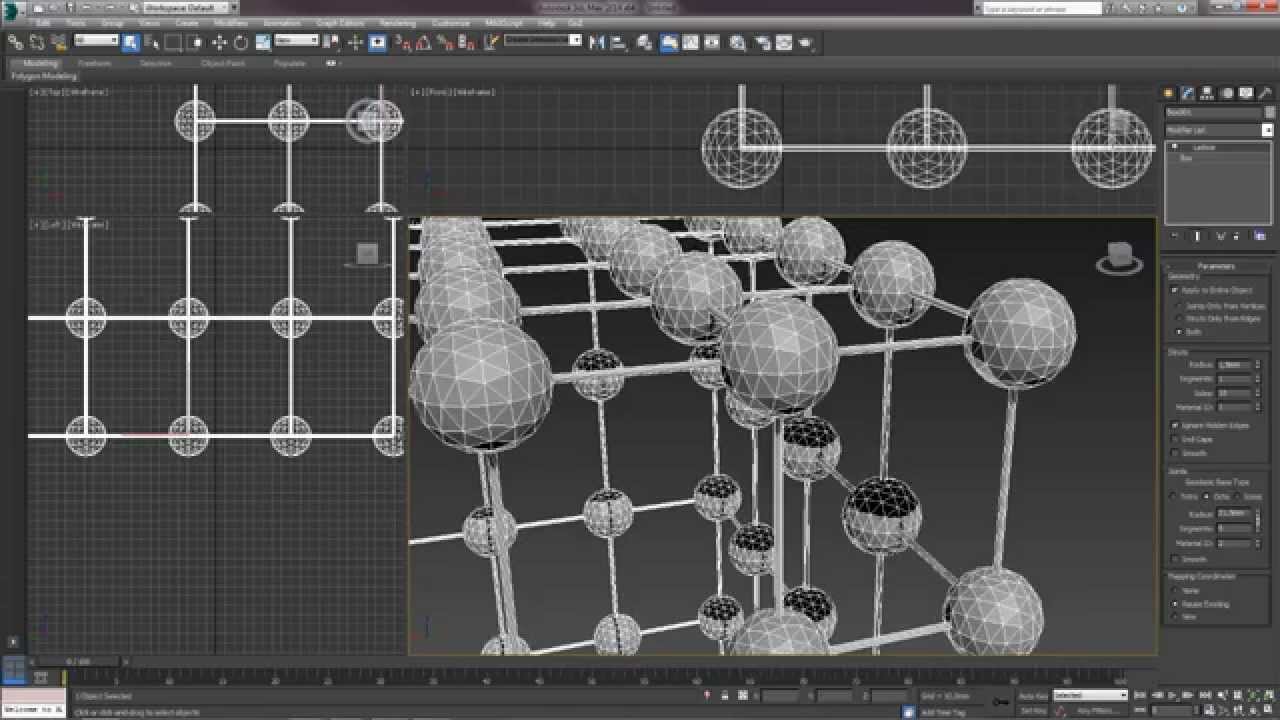Open the Modifiers menu
Screen dimensions: 1280x720
click(x=231, y=22)
